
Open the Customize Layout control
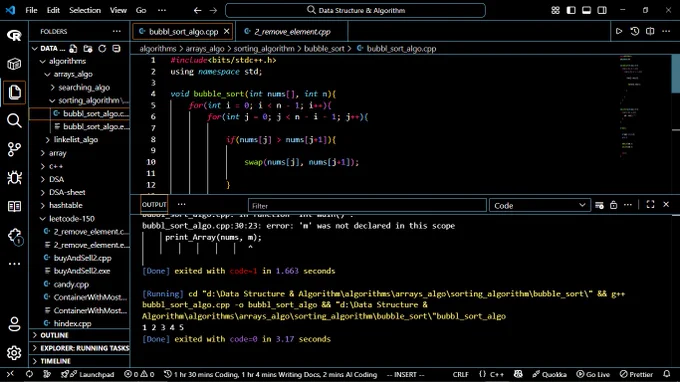[x=555, y=10]
